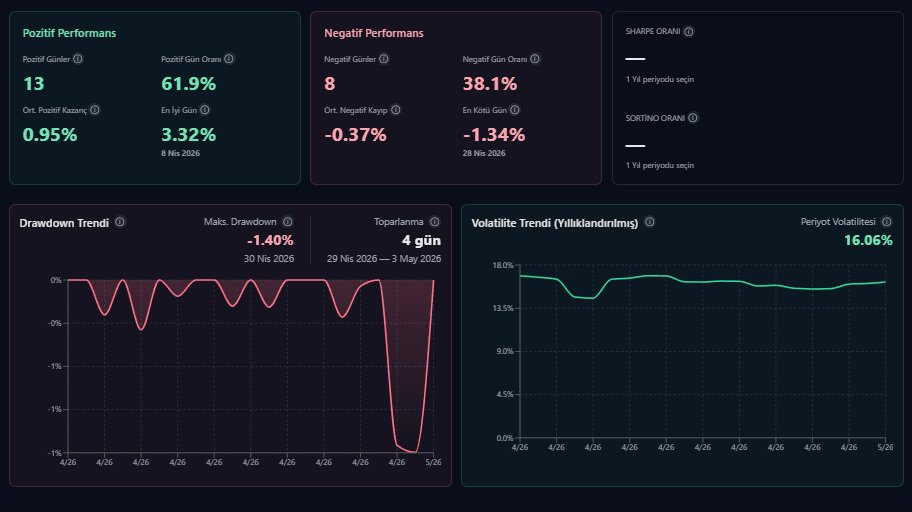Show info for Ort. Negatif Kayıp
The height and width of the screenshot is (512, 912).
(x=396, y=110)
